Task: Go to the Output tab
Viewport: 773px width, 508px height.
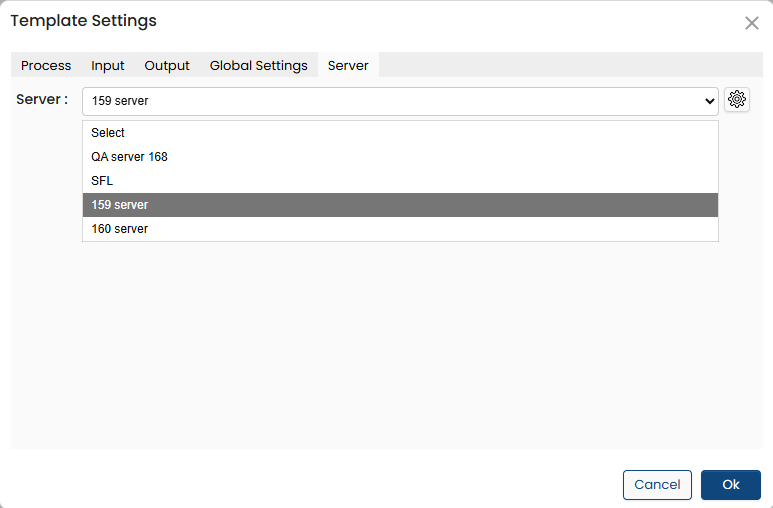Action: (167, 66)
